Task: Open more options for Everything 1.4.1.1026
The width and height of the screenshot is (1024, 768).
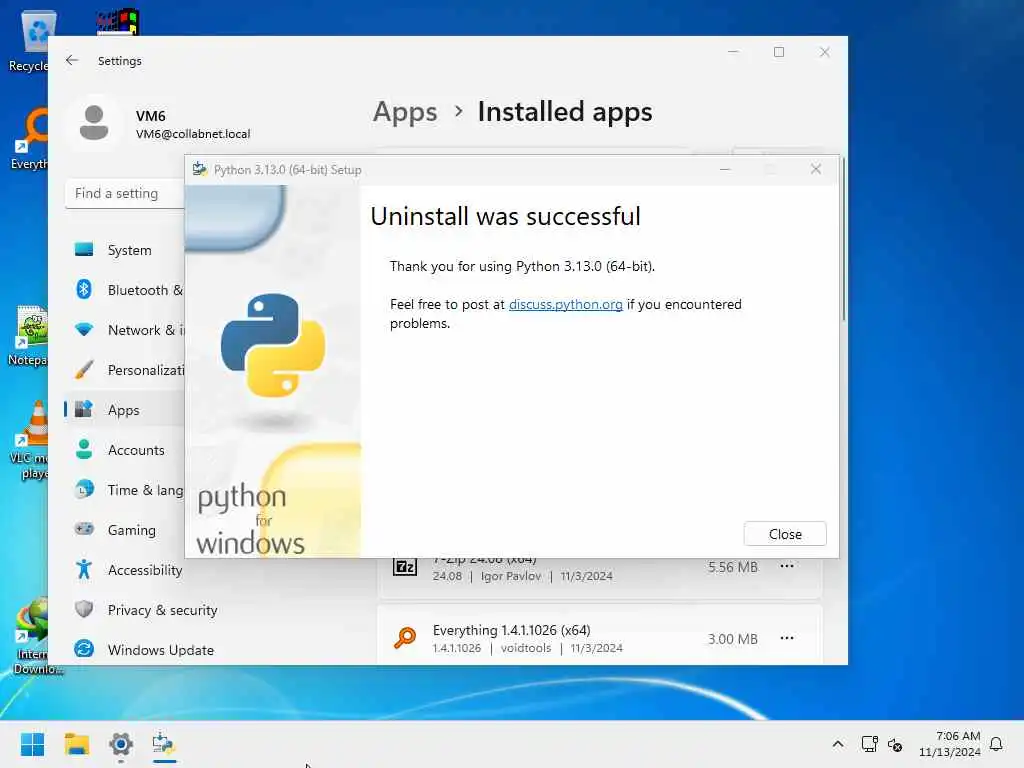Action: 786,638
